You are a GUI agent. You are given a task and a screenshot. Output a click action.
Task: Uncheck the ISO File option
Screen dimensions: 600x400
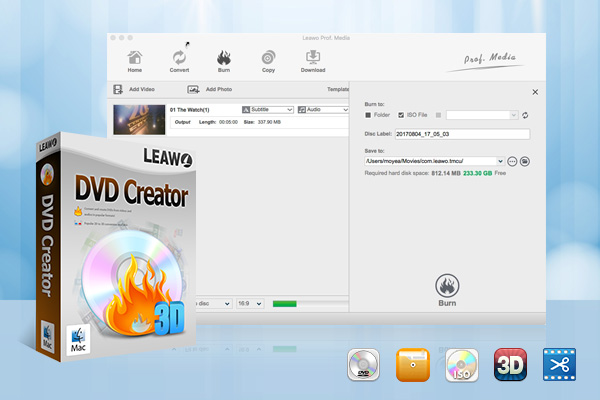(401, 115)
